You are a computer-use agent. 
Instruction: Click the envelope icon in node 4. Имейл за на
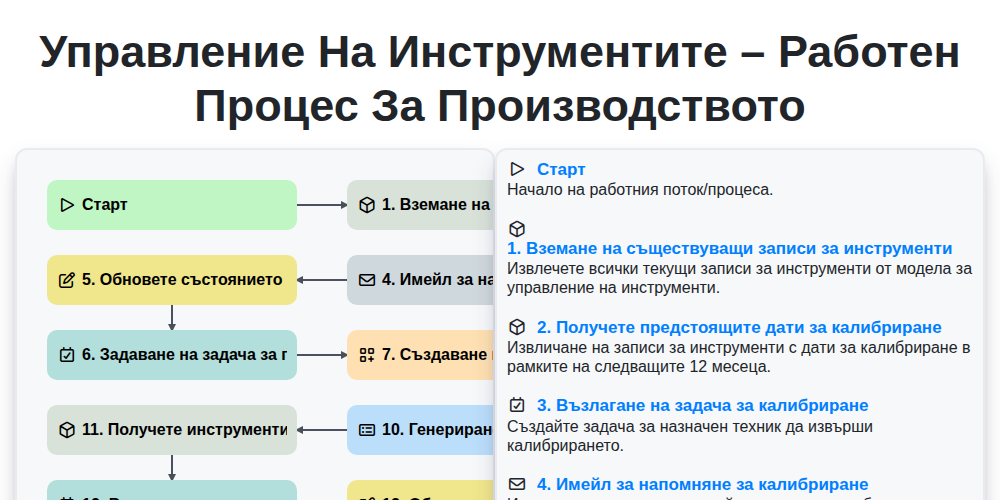367,280
